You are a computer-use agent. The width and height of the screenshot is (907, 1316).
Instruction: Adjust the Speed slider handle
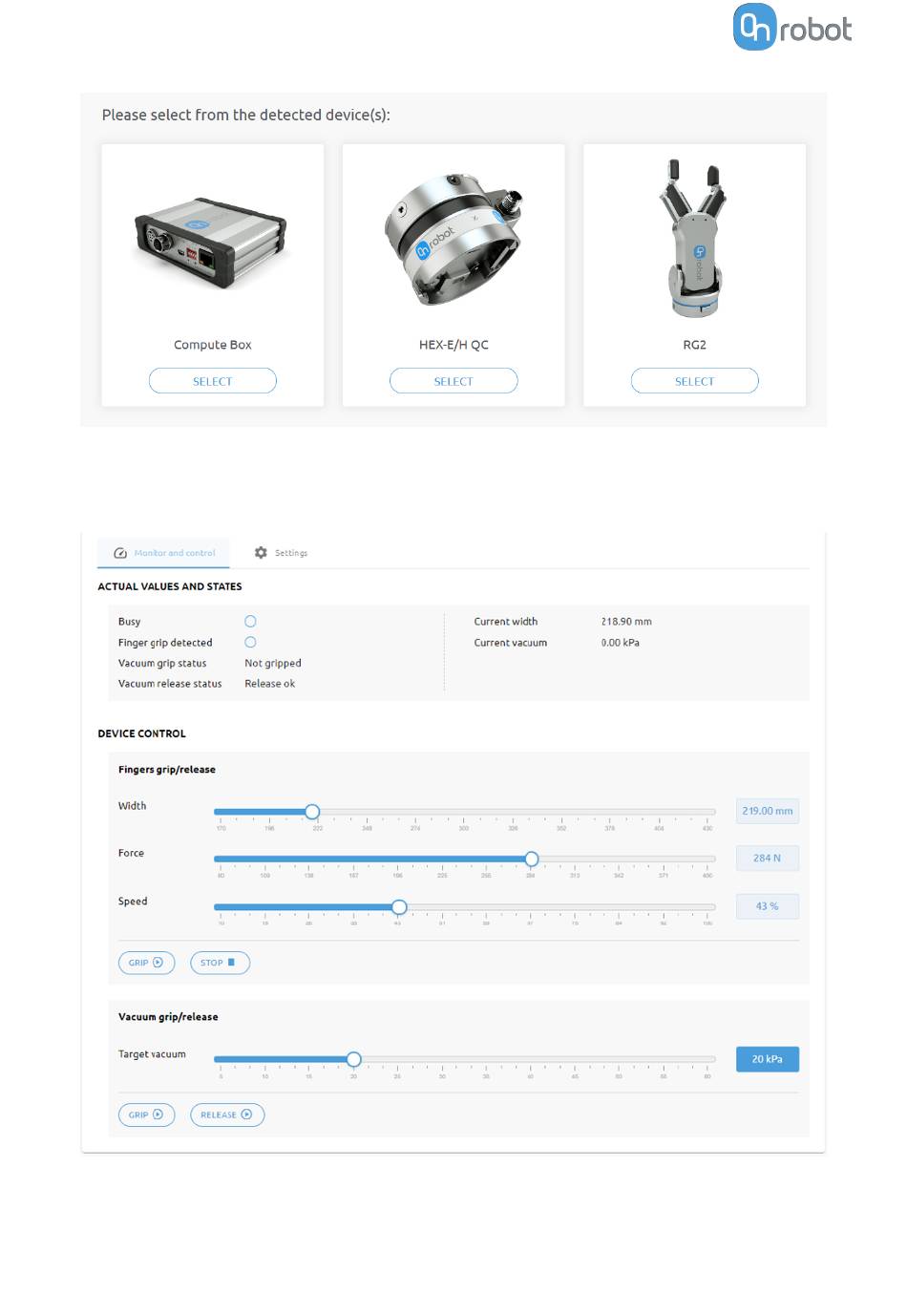tap(399, 907)
